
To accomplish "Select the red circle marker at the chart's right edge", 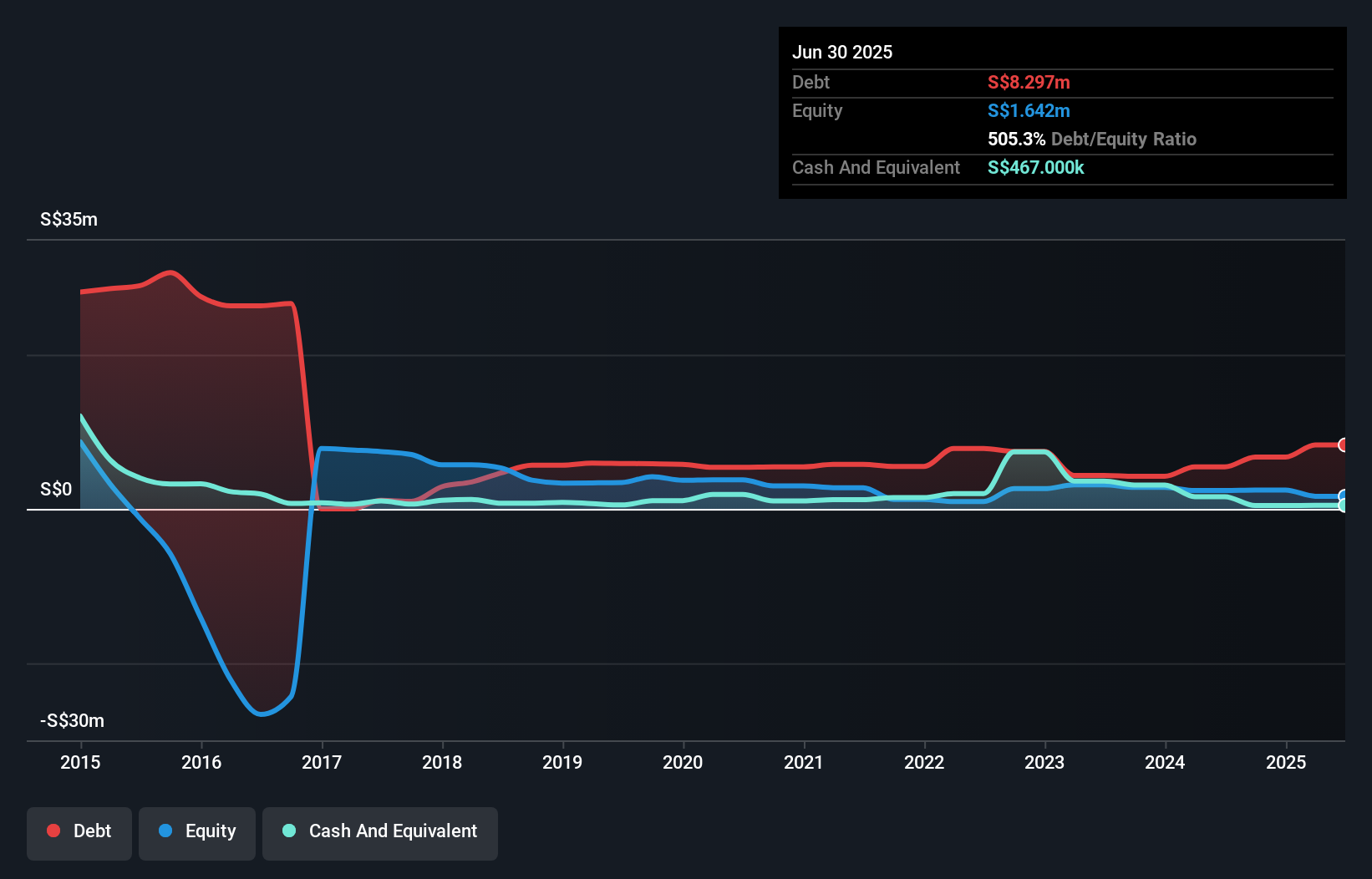I will point(1342,444).
